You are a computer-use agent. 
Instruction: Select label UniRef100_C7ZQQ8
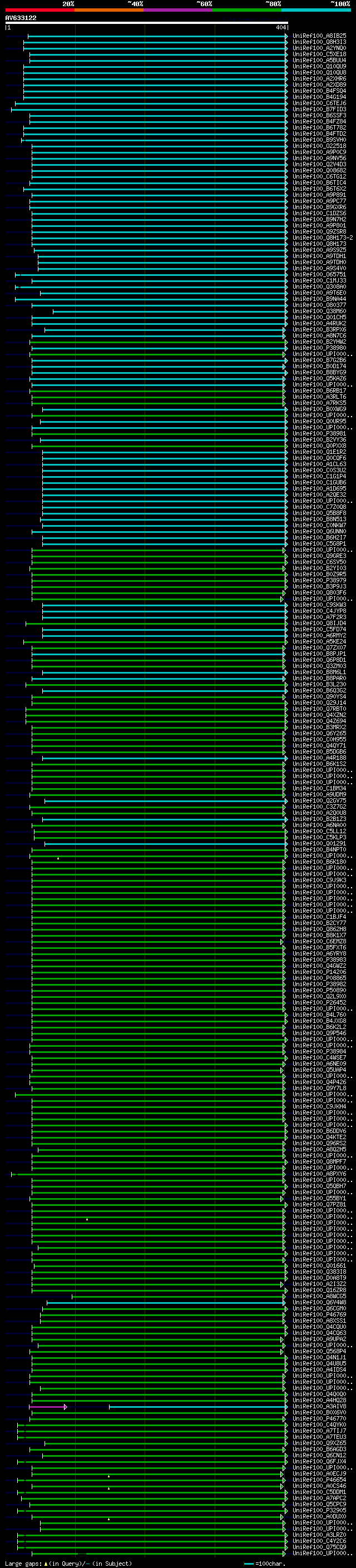point(319,507)
